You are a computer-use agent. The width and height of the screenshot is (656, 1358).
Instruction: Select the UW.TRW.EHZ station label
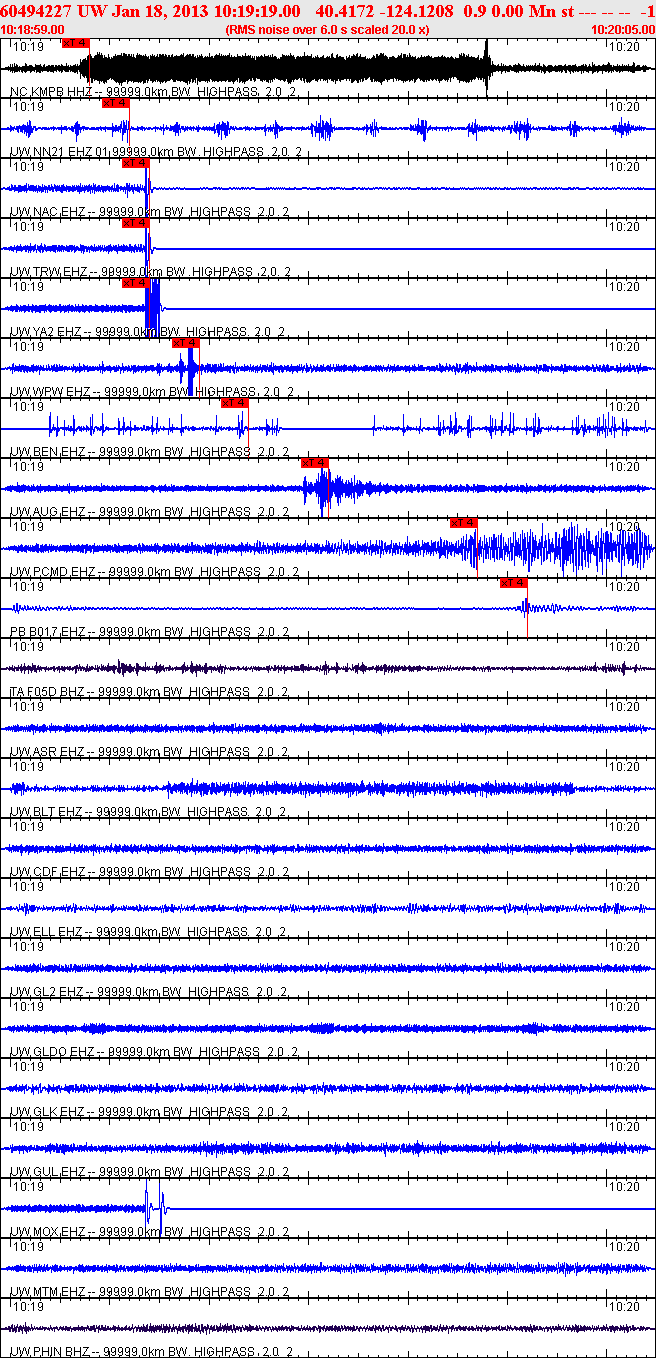150,272
